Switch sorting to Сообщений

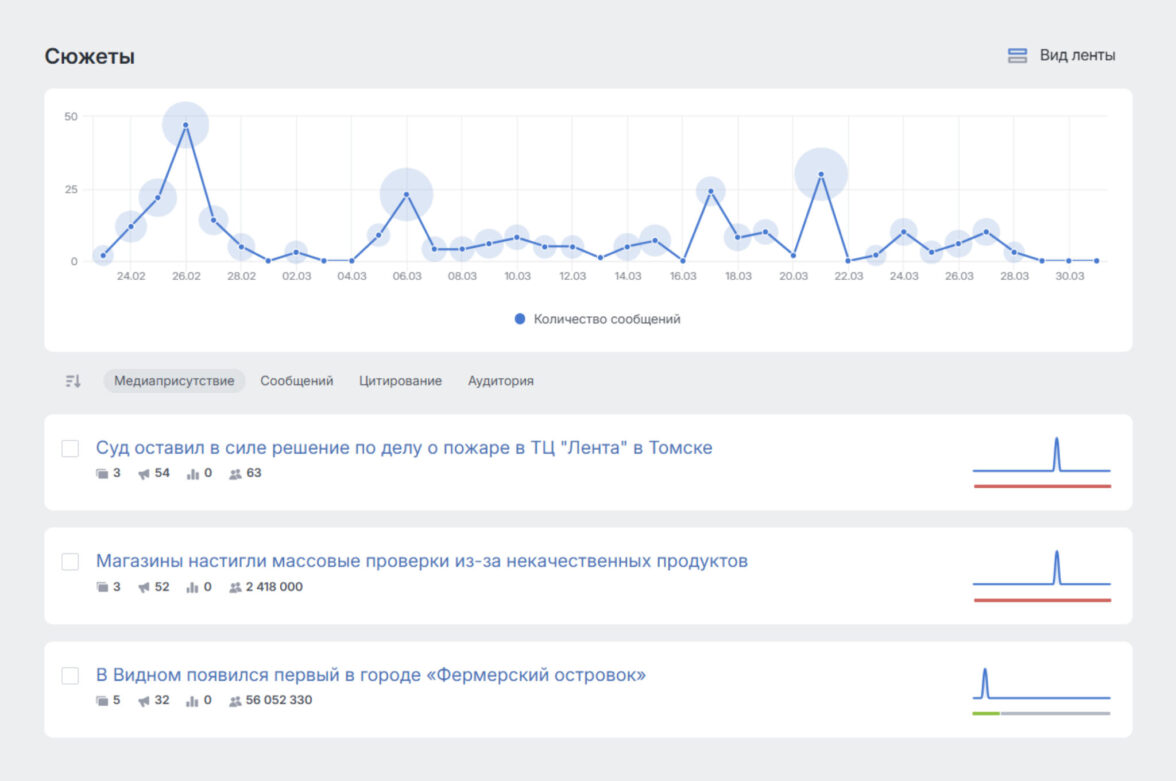pos(297,381)
